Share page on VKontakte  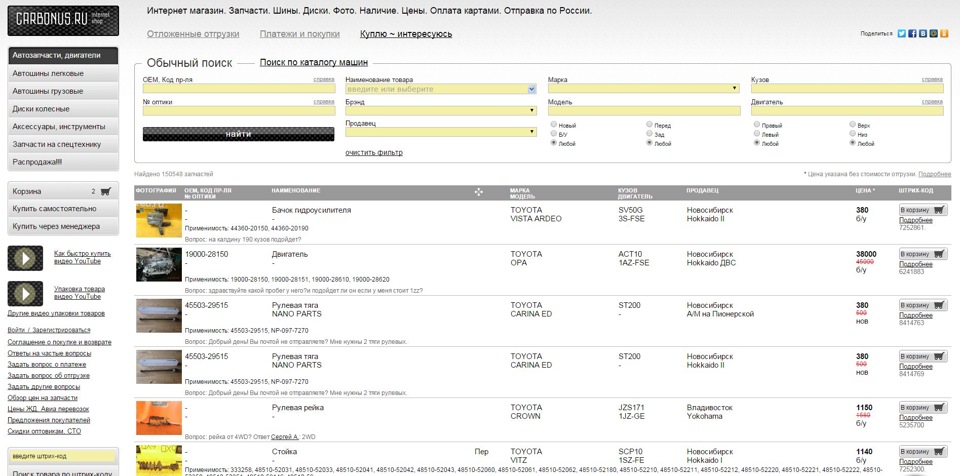coord(923,34)
